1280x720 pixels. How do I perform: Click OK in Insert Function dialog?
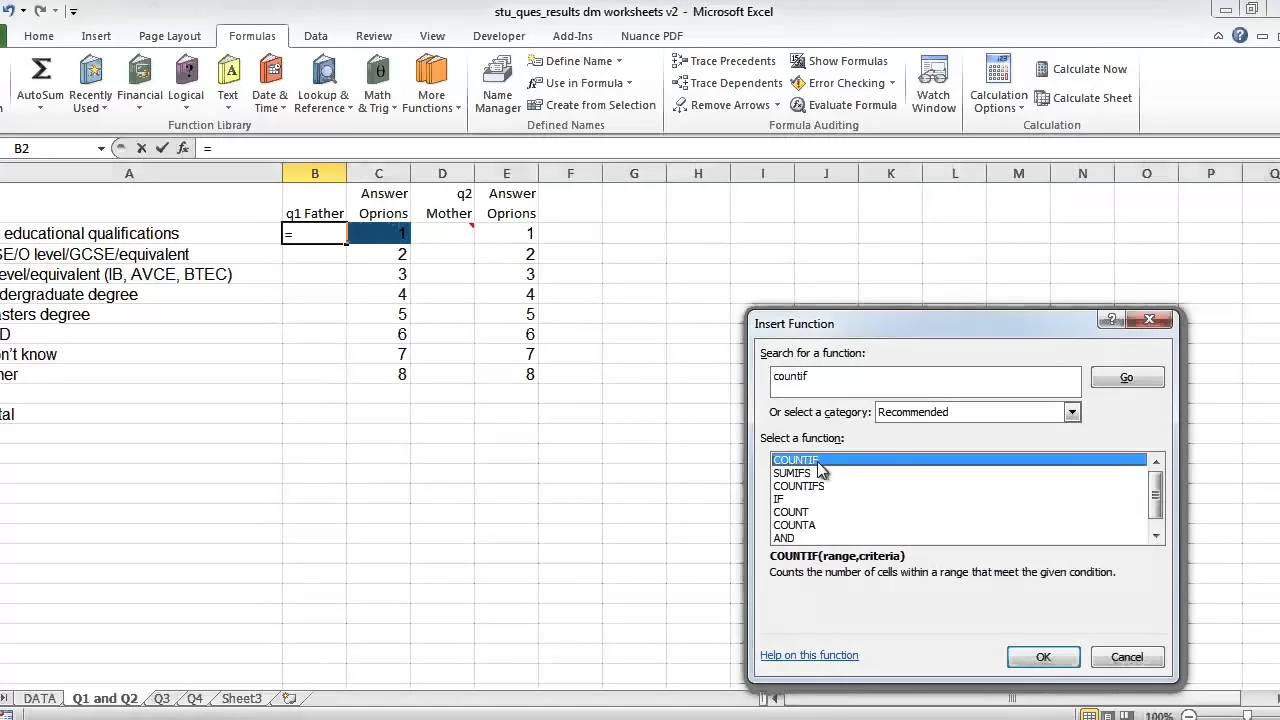tap(1043, 657)
